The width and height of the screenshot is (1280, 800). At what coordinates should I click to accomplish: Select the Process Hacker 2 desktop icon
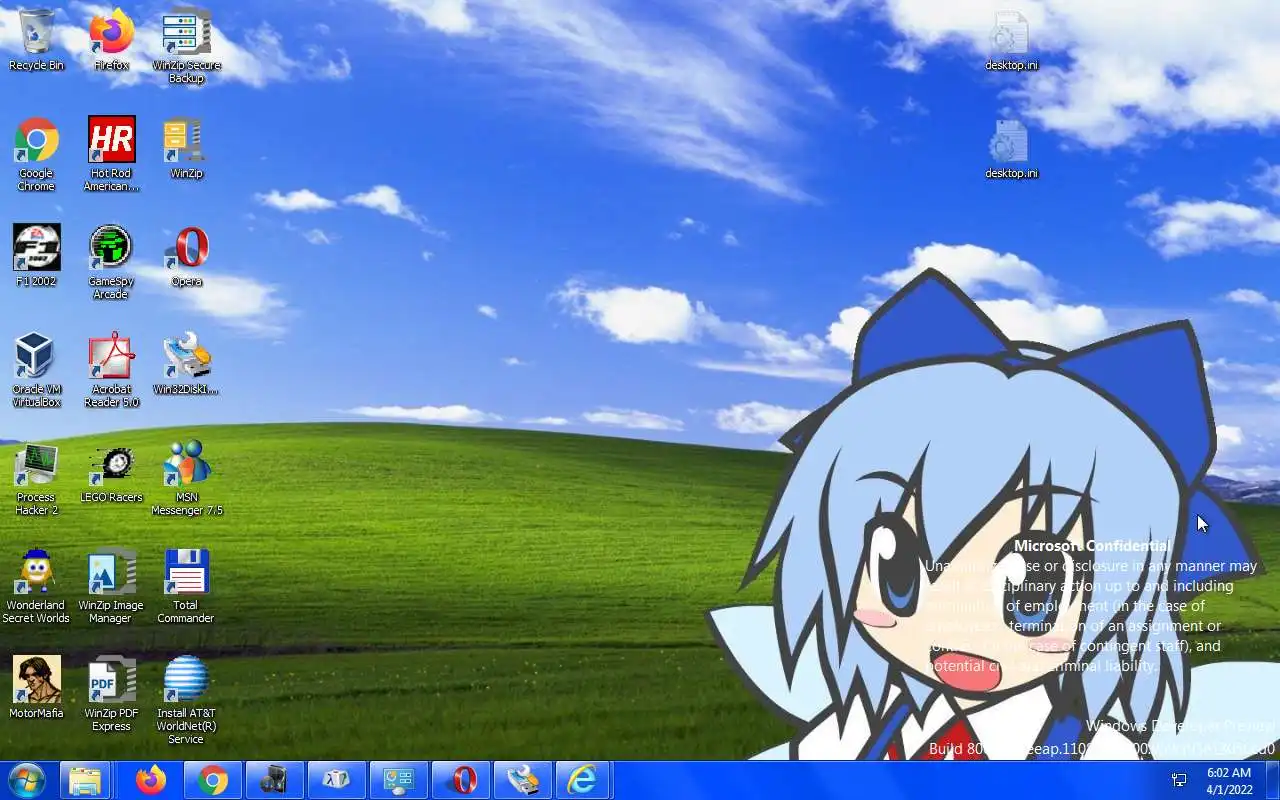[x=37, y=478]
